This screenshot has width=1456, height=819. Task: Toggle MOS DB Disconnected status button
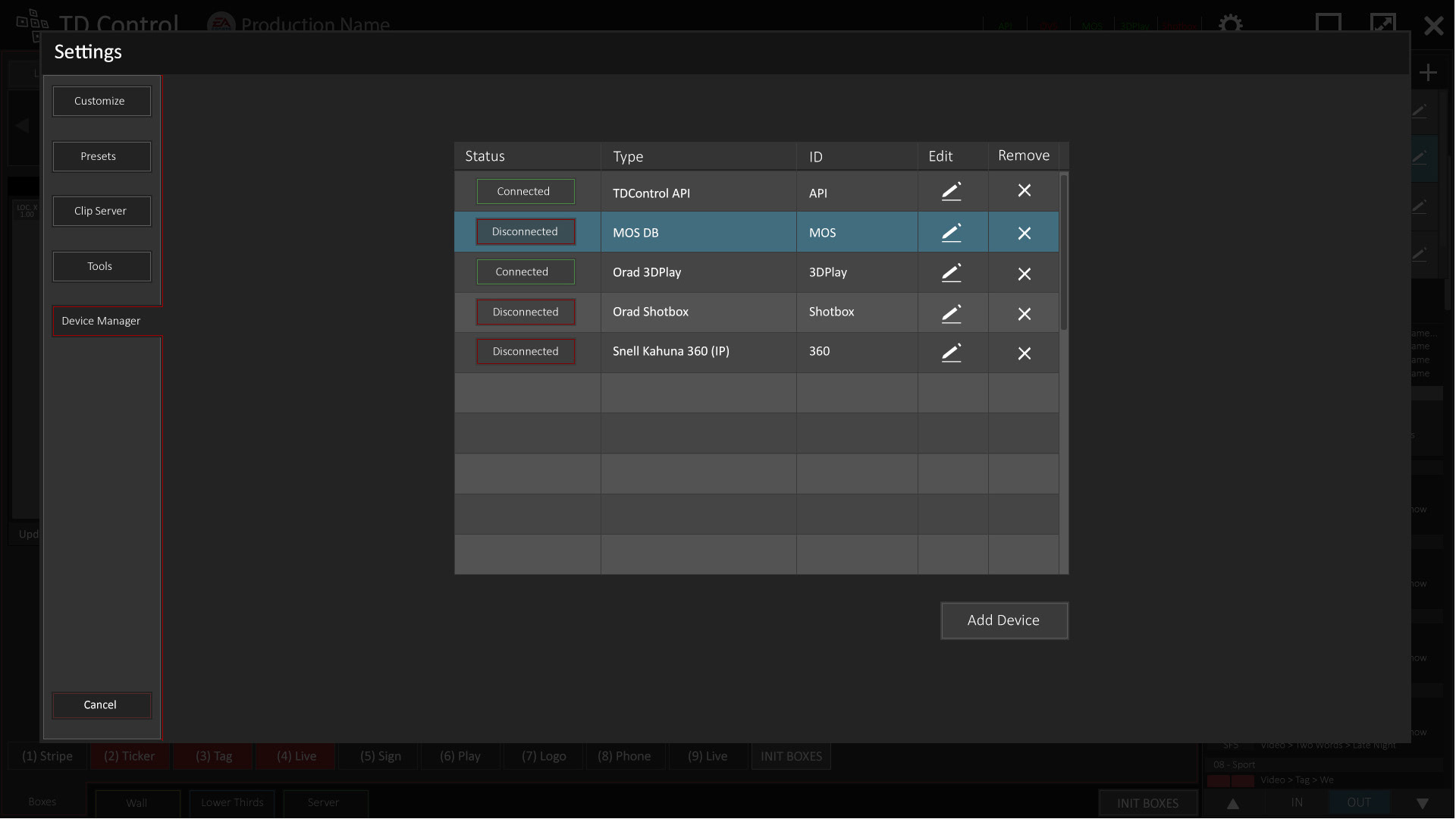click(525, 232)
